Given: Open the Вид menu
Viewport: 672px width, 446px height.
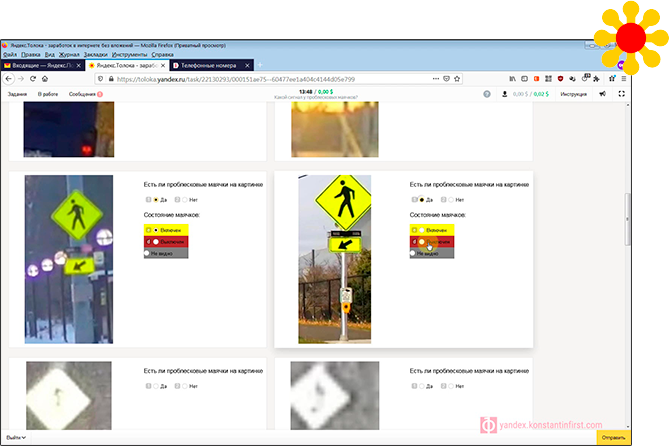Looking at the screenshot, I should tap(50, 54).
